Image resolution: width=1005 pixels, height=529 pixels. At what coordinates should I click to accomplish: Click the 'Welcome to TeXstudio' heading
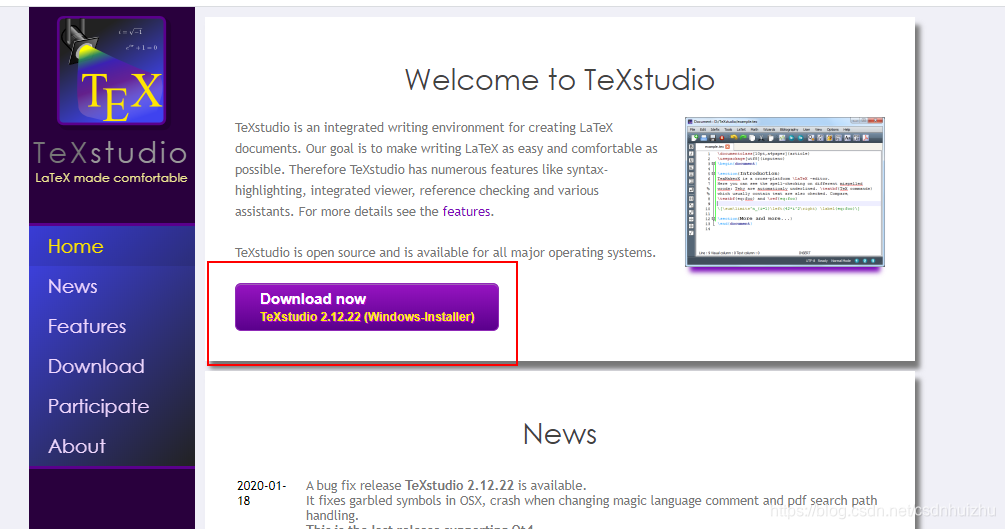[560, 80]
